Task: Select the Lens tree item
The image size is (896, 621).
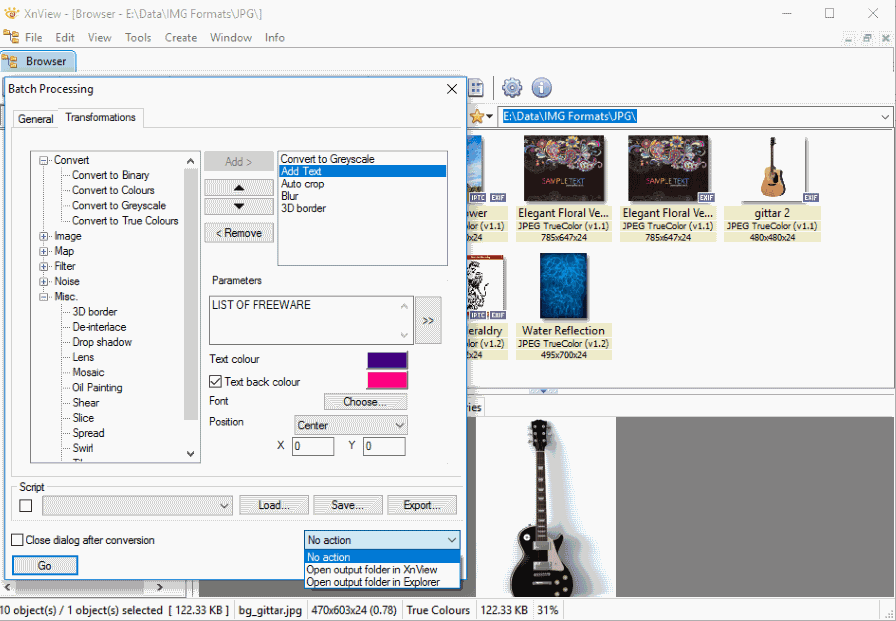Action: click(x=83, y=358)
